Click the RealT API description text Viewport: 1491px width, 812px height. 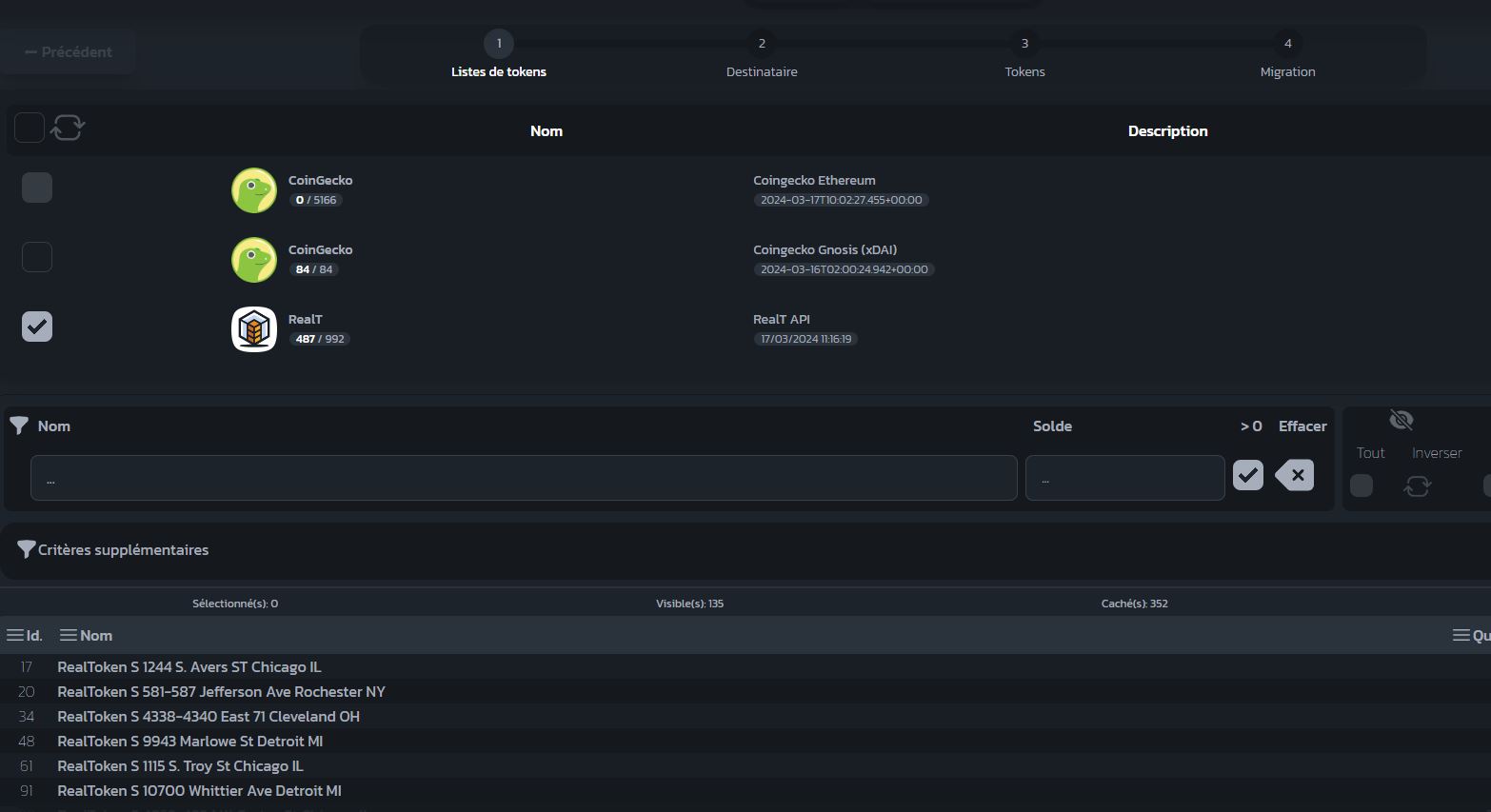tap(782, 319)
